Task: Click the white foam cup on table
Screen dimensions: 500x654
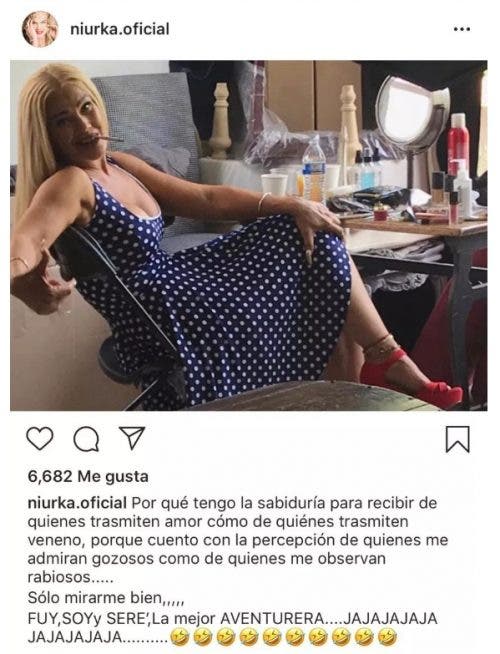Action: coord(274,184)
